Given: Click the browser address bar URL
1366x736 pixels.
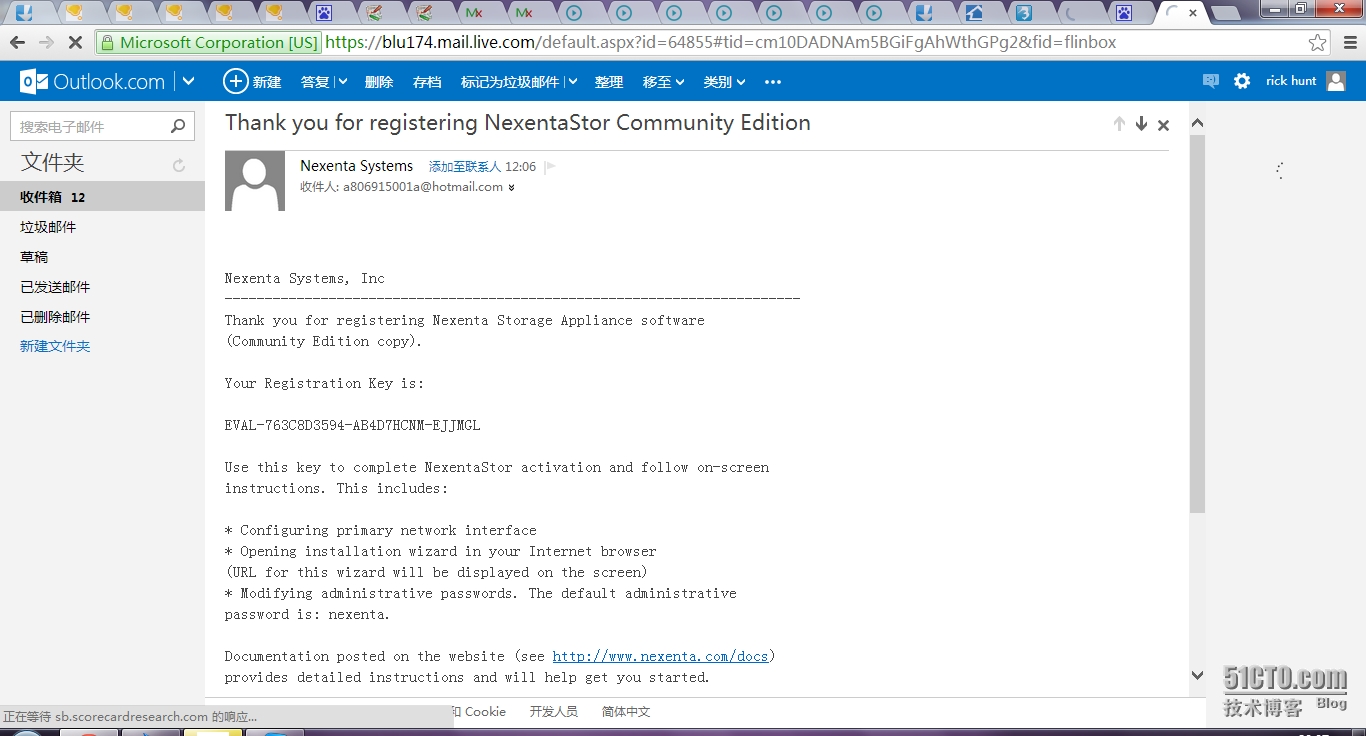Looking at the screenshot, I should coord(720,43).
